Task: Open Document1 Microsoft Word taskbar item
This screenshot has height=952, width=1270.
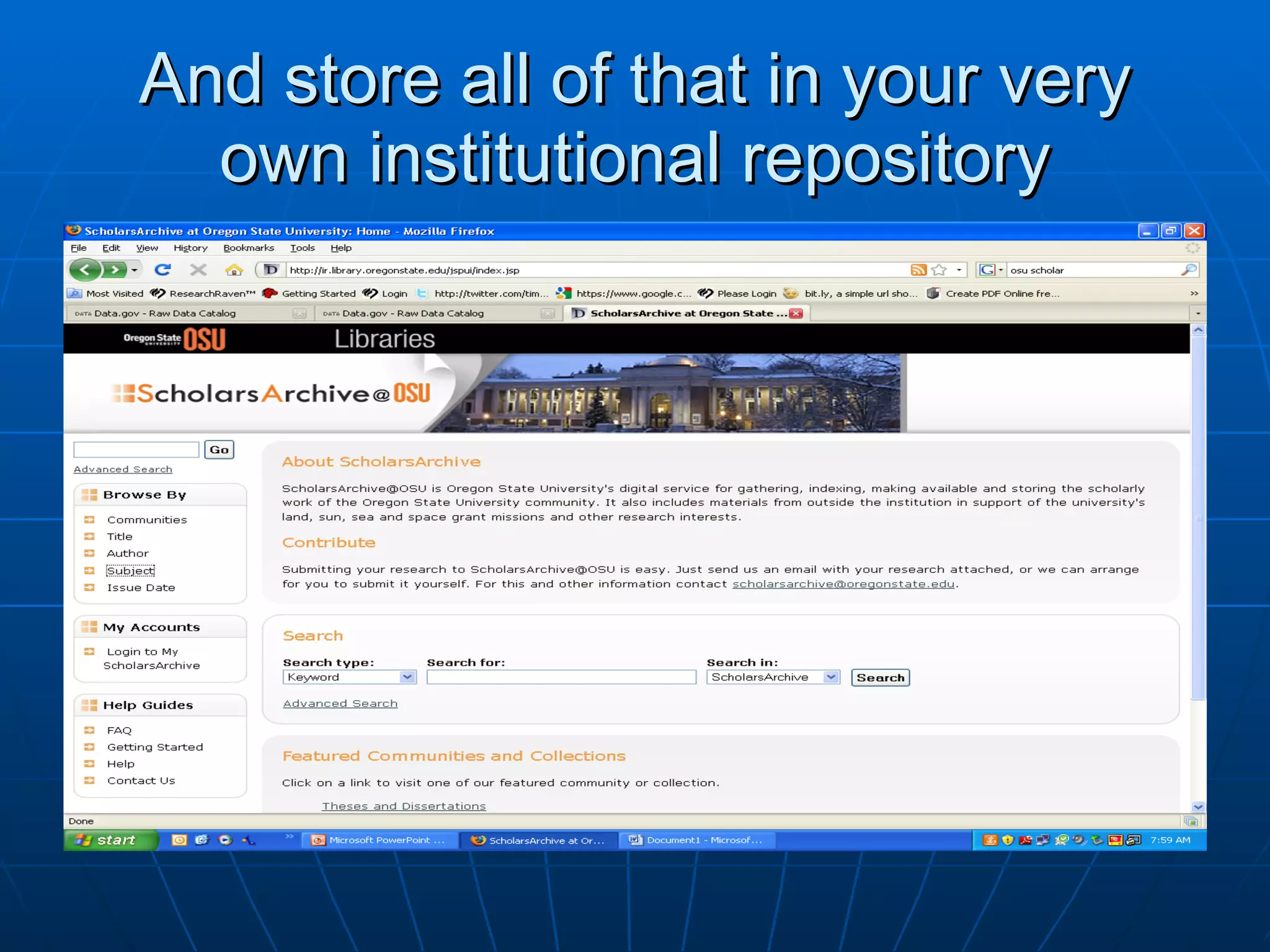Action: tap(697, 840)
